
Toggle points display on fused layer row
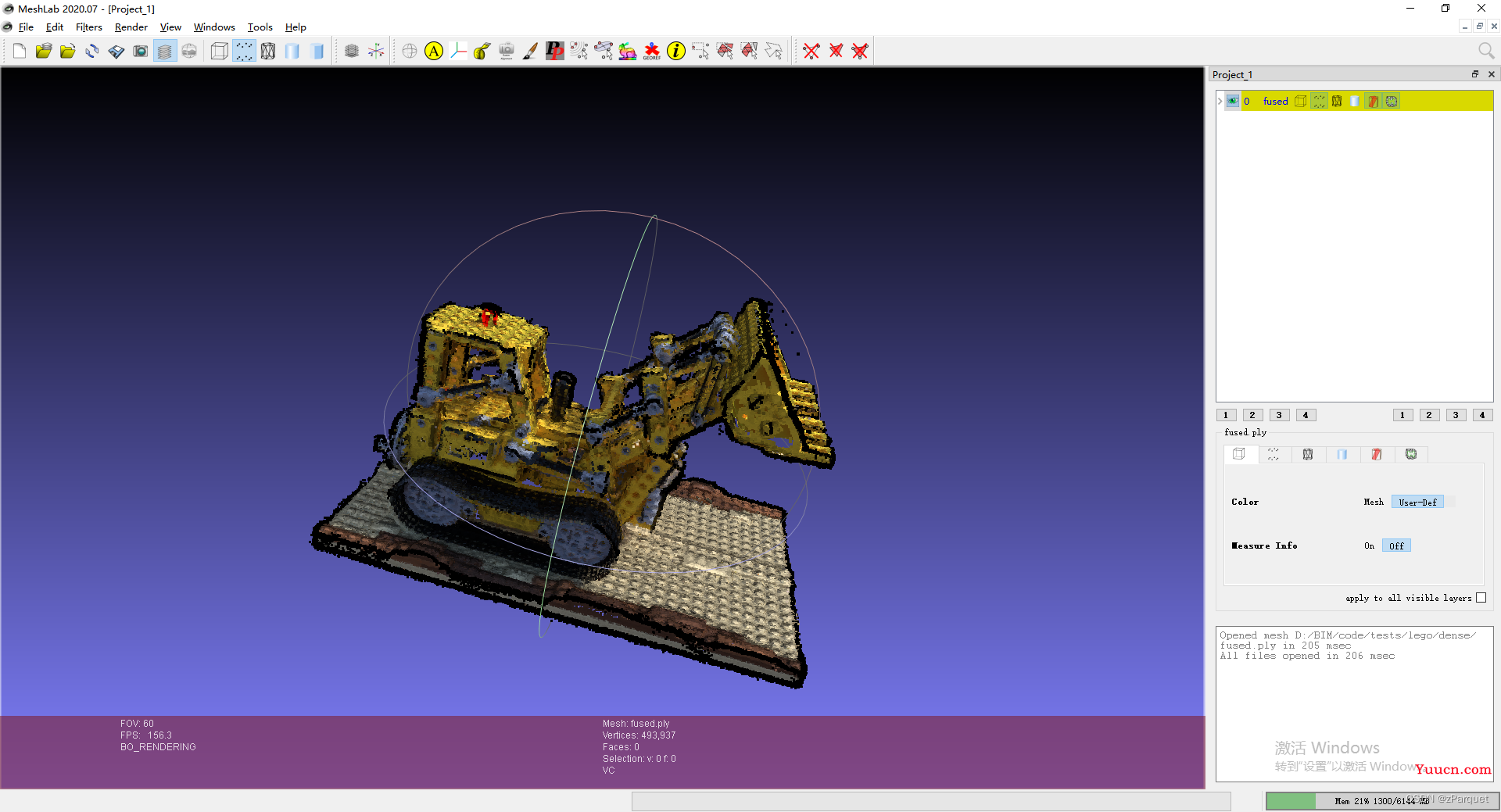coord(1319,101)
